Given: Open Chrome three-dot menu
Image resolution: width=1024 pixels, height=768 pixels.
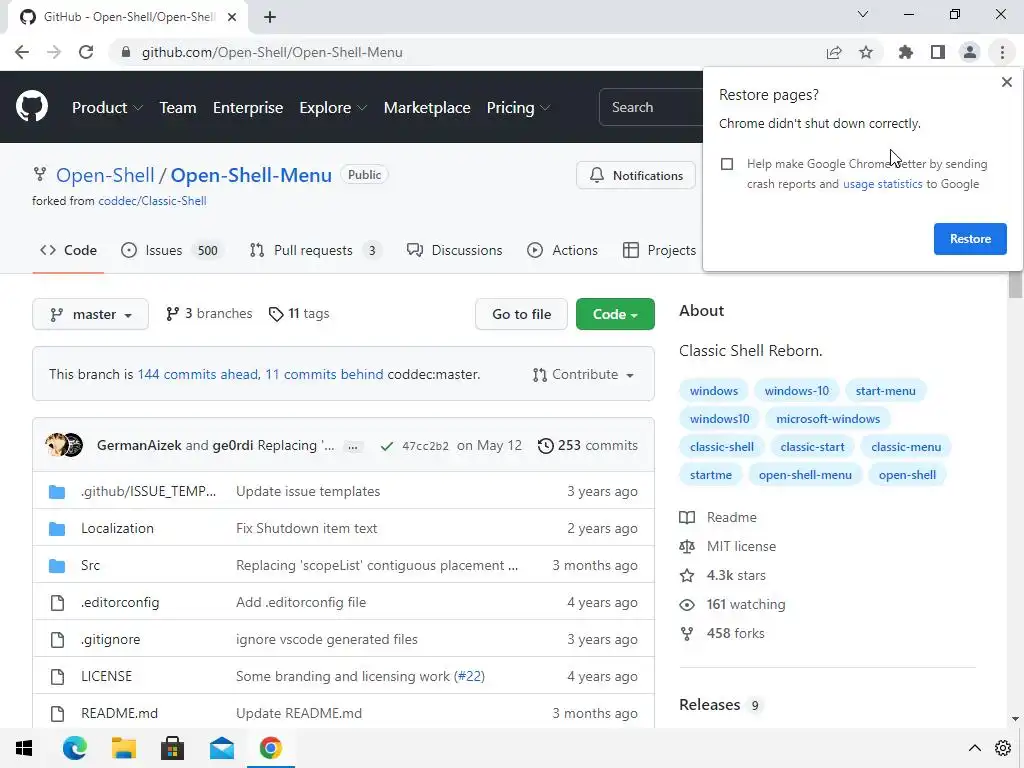Looking at the screenshot, I should tap(1002, 52).
